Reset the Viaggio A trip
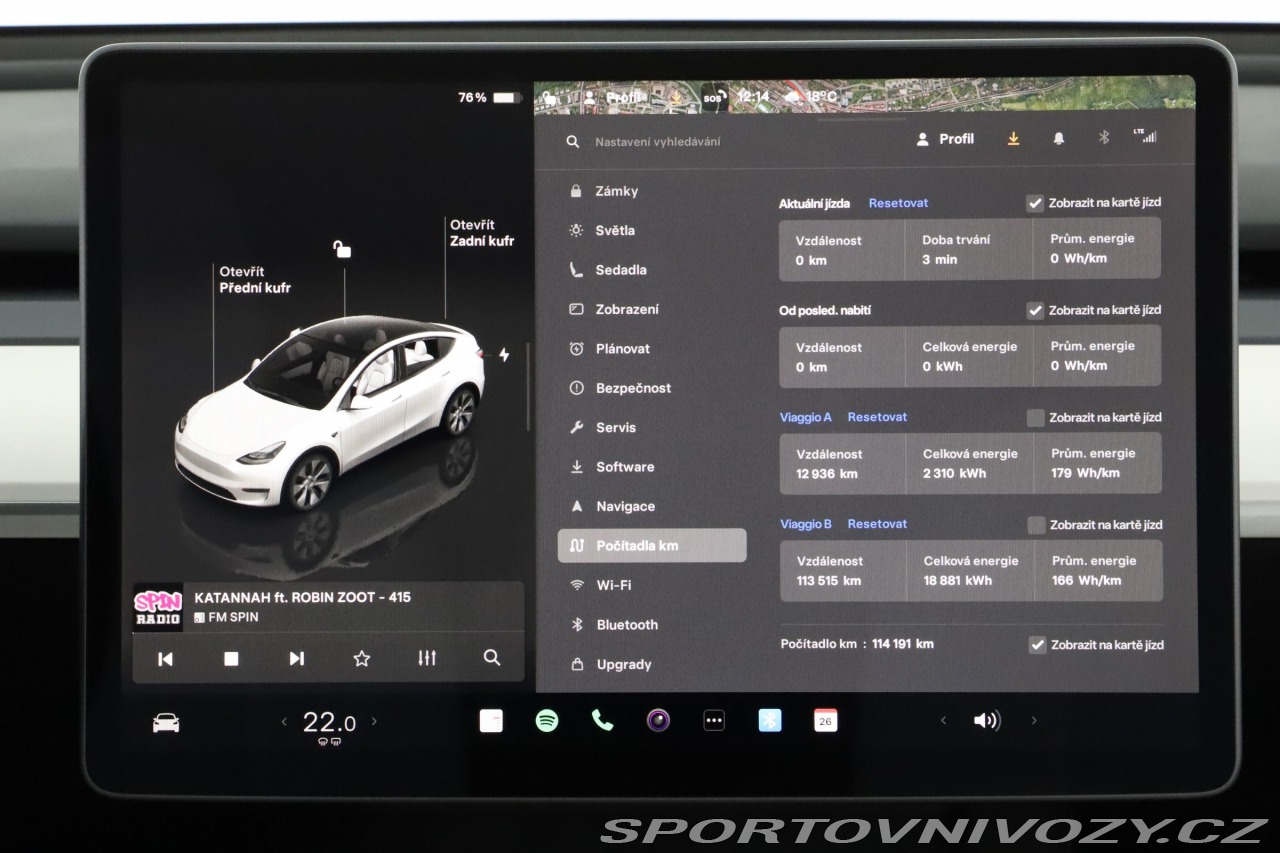 [877, 417]
